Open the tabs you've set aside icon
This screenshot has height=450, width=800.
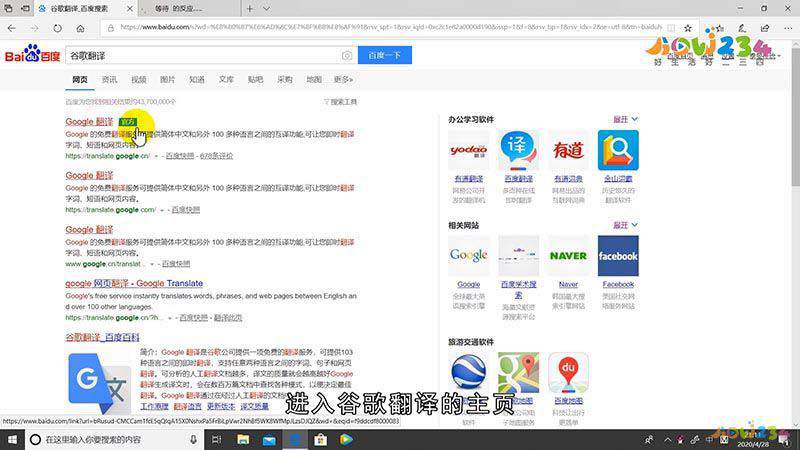coord(8,9)
